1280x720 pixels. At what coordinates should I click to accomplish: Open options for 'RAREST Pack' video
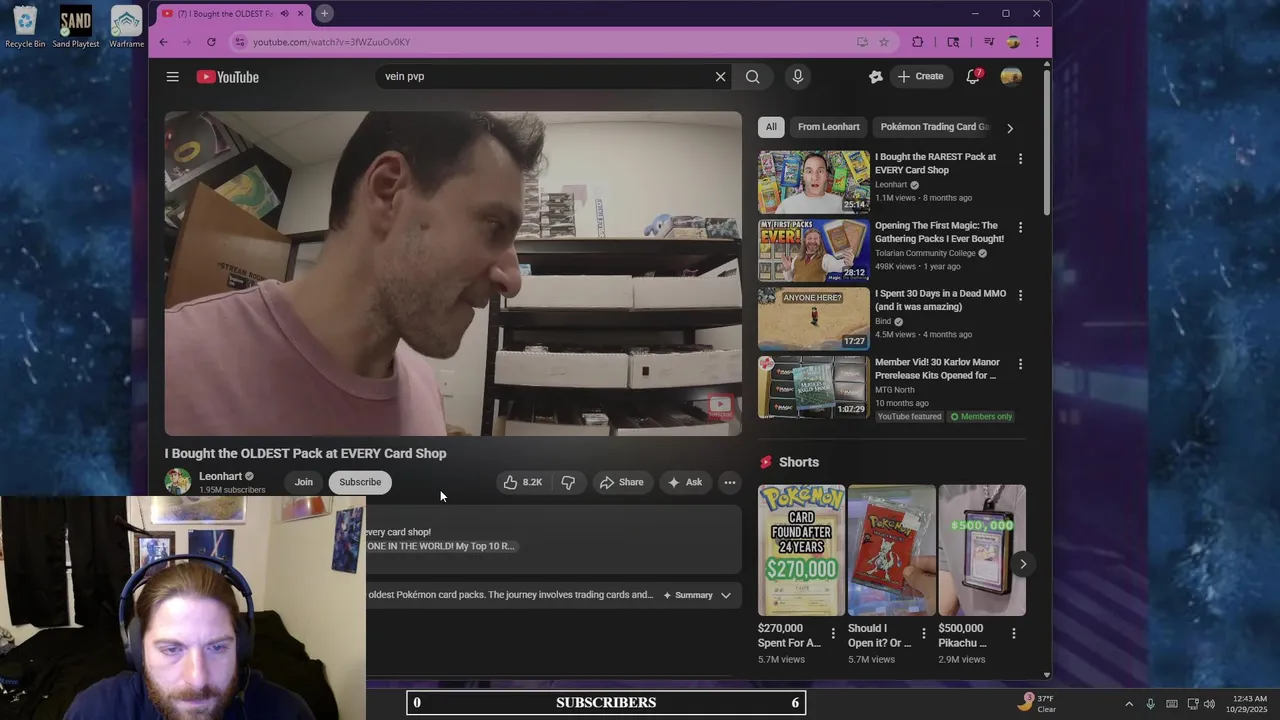pyautogui.click(x=1020, y=159)
